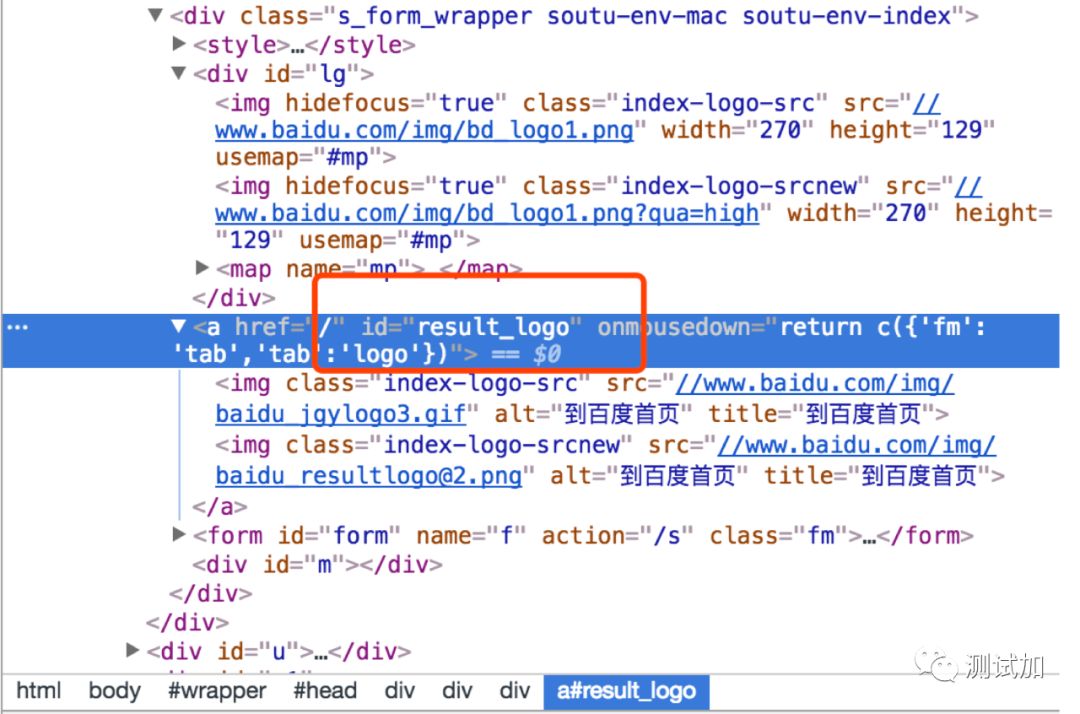
Task: Select #head in the breadcrumb bar
Action: coord(325,691)
